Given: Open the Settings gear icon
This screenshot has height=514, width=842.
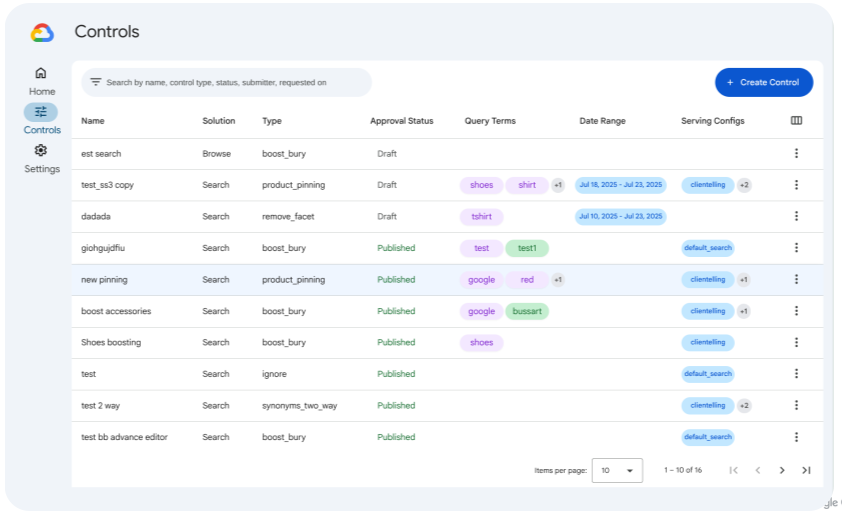Looking at the screenshot, I should pyautogui.click(x=41, y=151).
